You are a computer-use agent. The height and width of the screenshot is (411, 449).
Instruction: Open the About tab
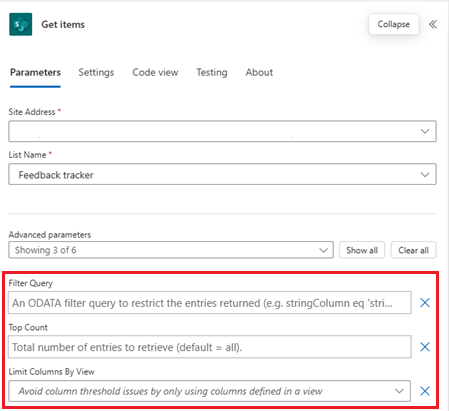coord(259,72)
